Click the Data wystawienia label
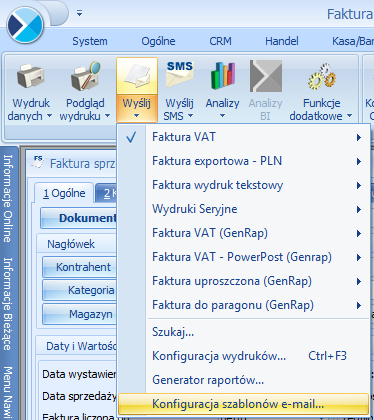 [x=79, y=374]
